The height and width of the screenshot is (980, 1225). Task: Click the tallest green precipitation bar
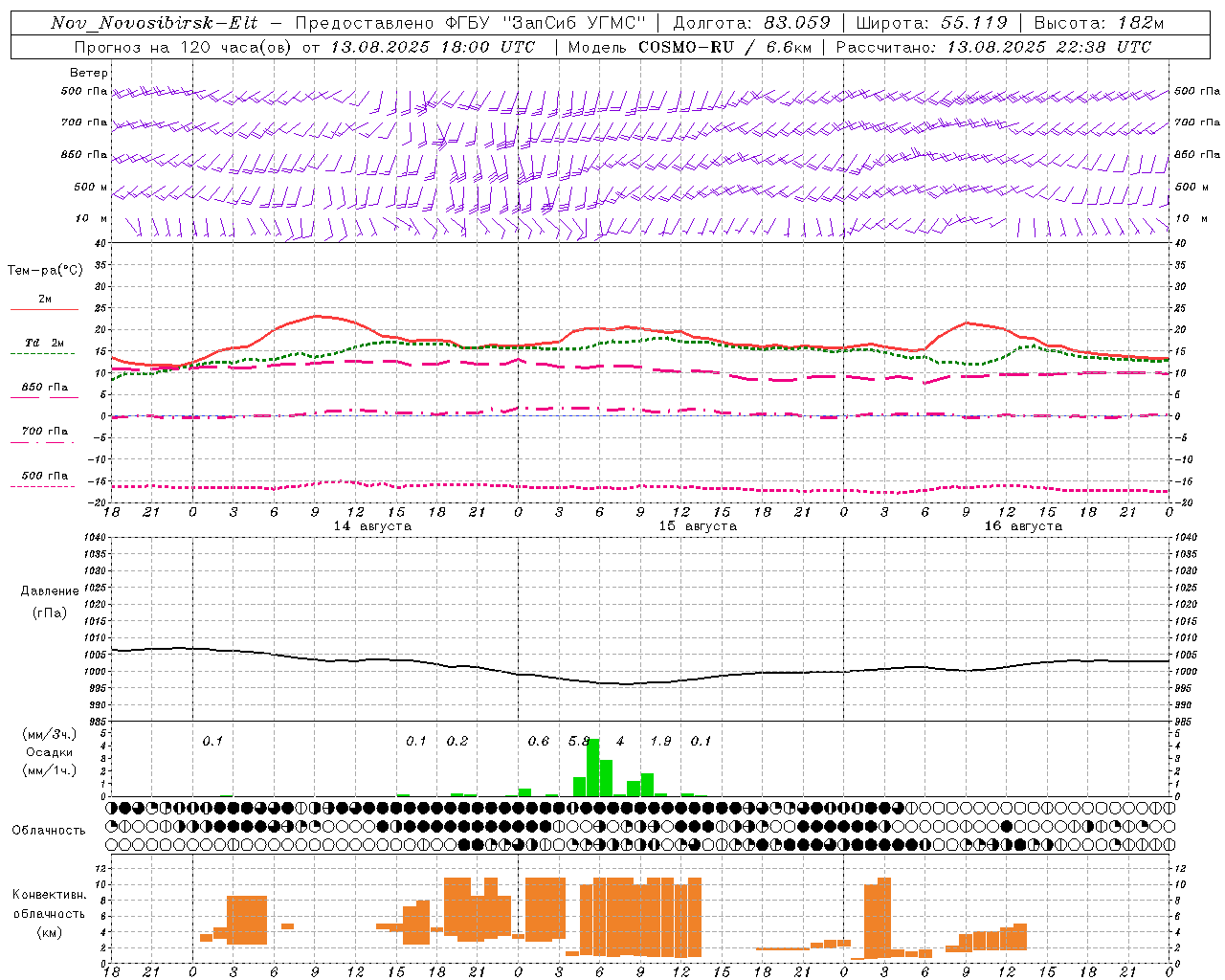tap(593, 768)
